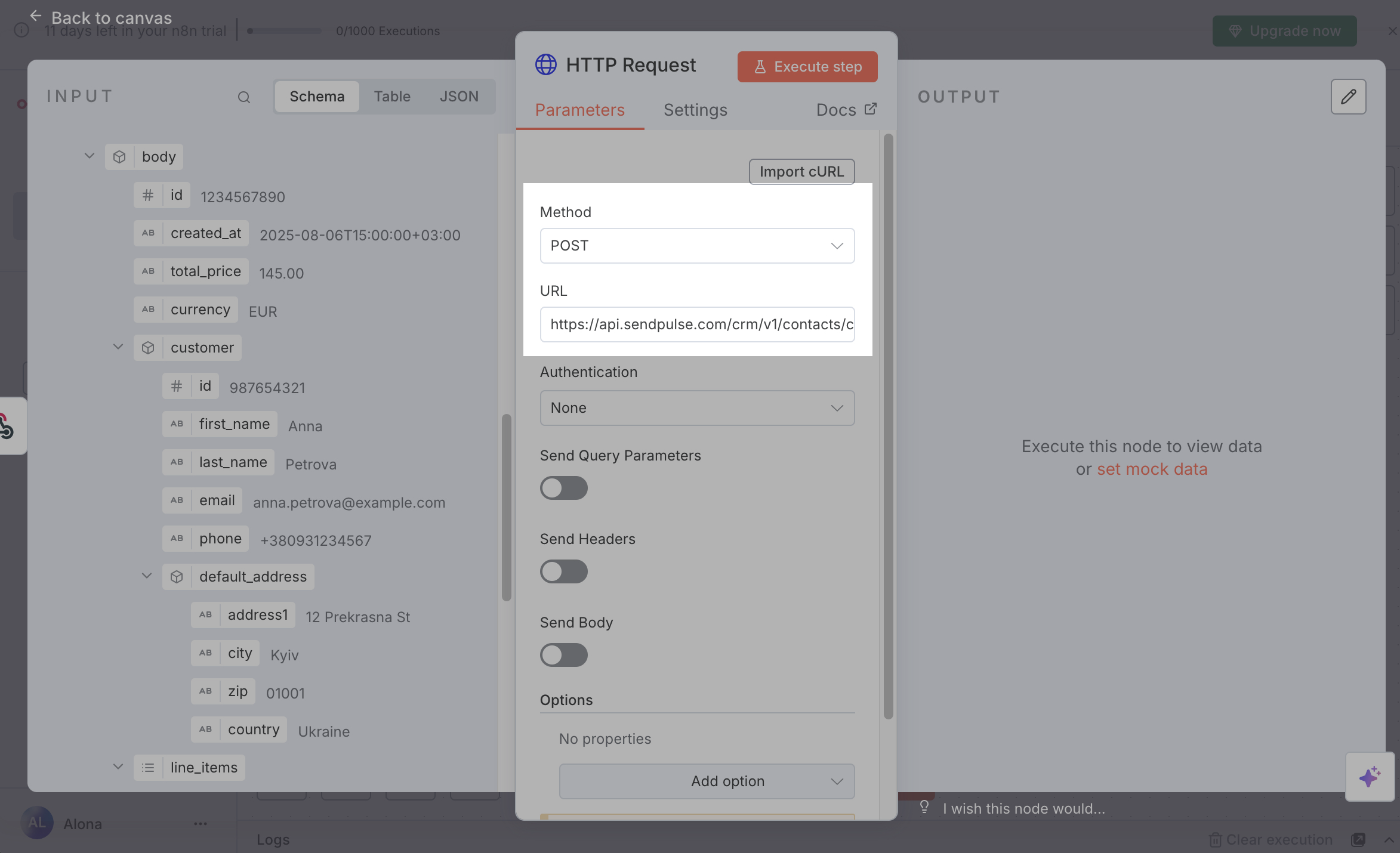Image resolution: width=1400 pixels, height=853 pixels.
Task: Click the three-dots menu next to Alona
Action: coord(201,824)
